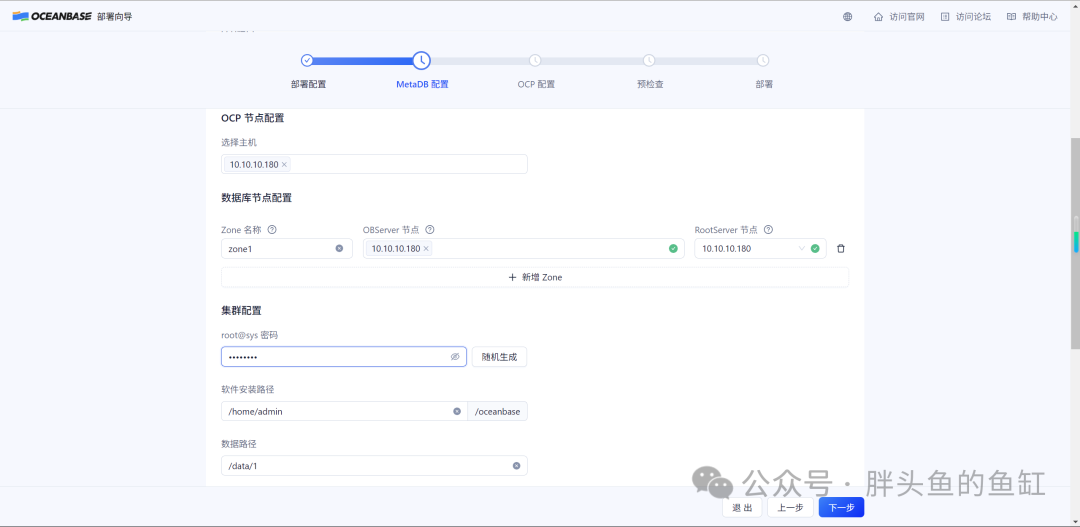Clear the 数据路径 field
The width and height of the screenshot is (1080, 527).
516,466
